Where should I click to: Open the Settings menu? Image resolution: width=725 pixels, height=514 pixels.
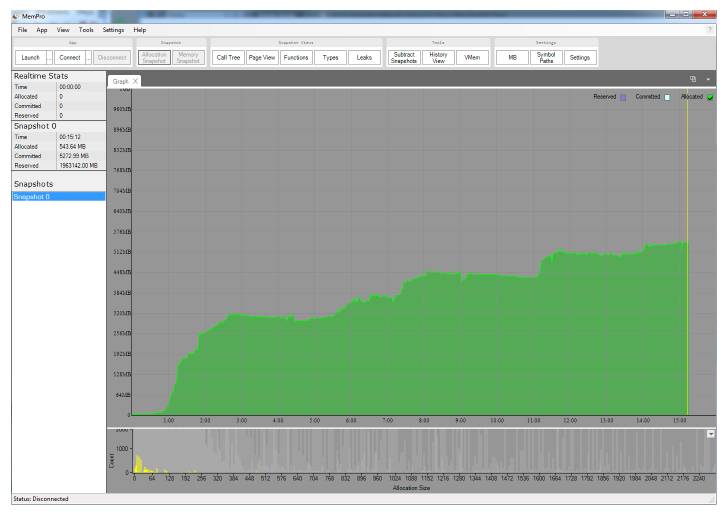(113, 30)
